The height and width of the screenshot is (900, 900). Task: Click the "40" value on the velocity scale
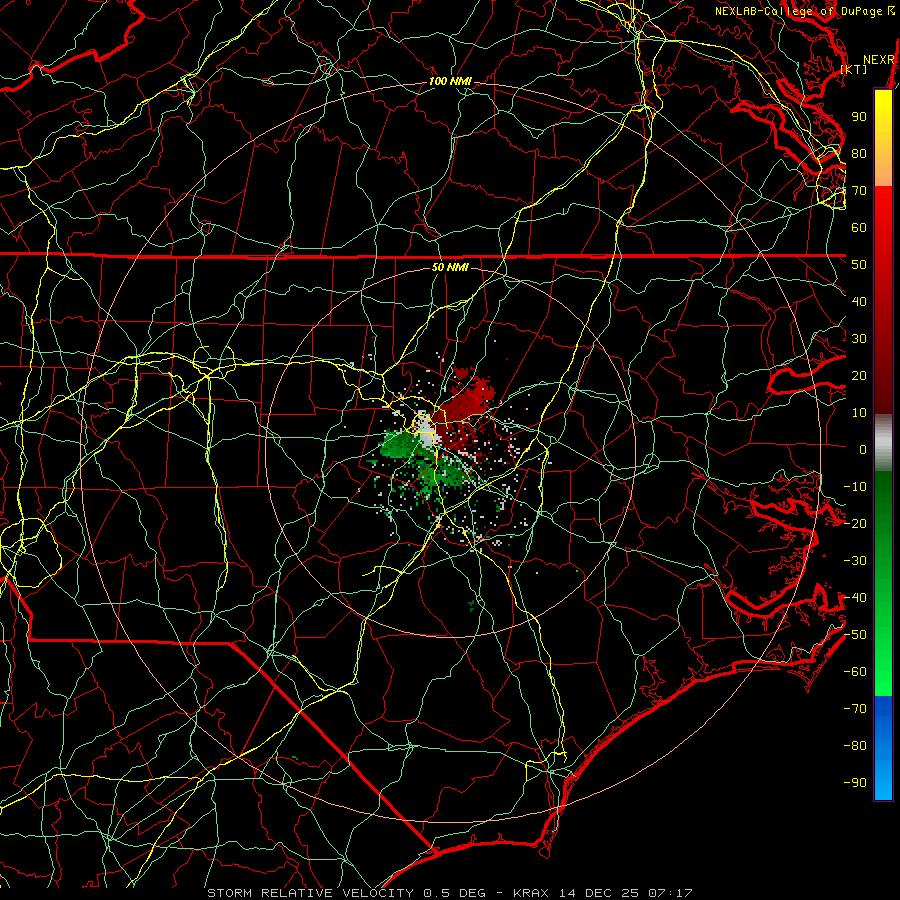859,301
